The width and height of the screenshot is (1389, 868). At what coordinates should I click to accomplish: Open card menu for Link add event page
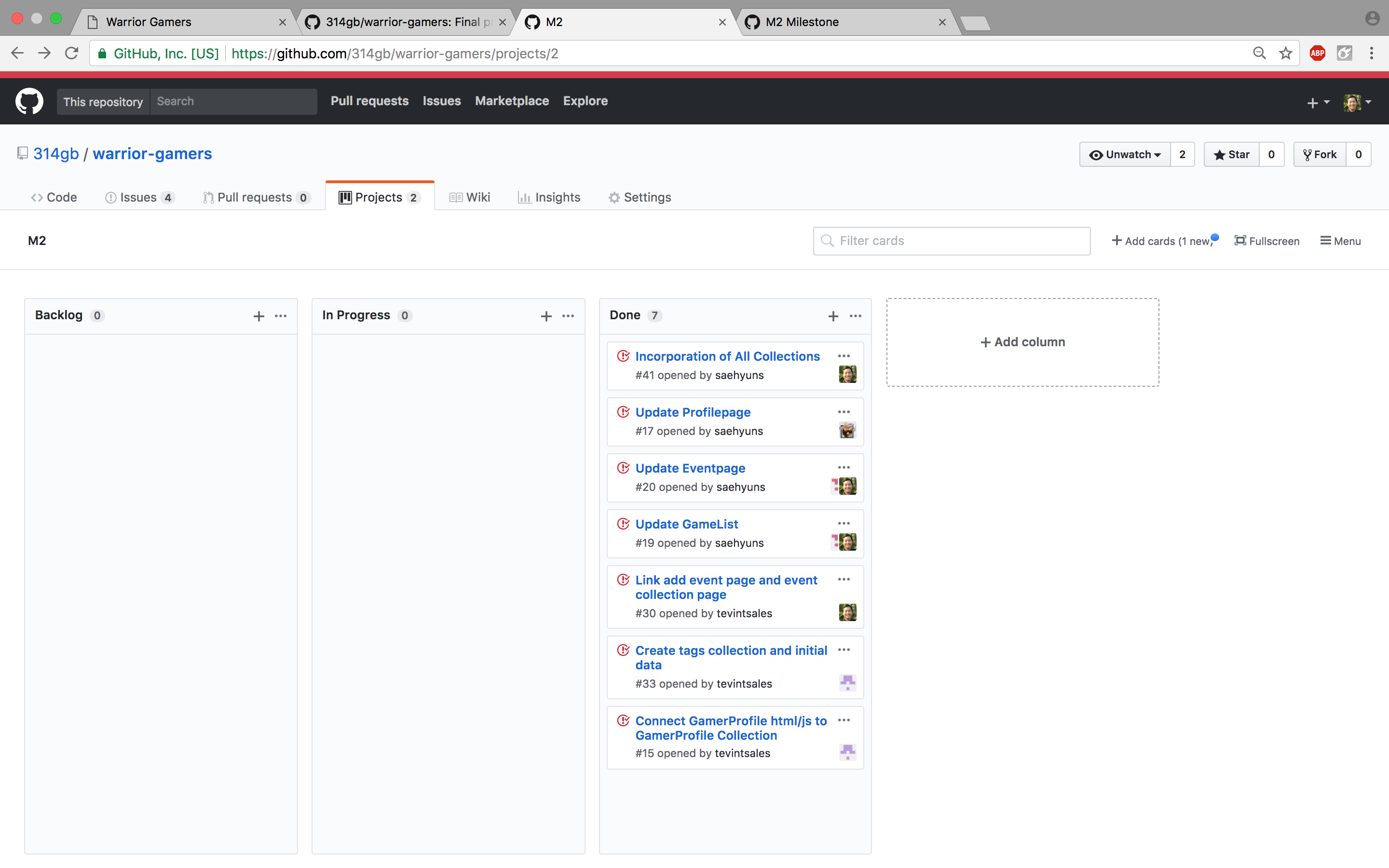click(x=844, y=579)
